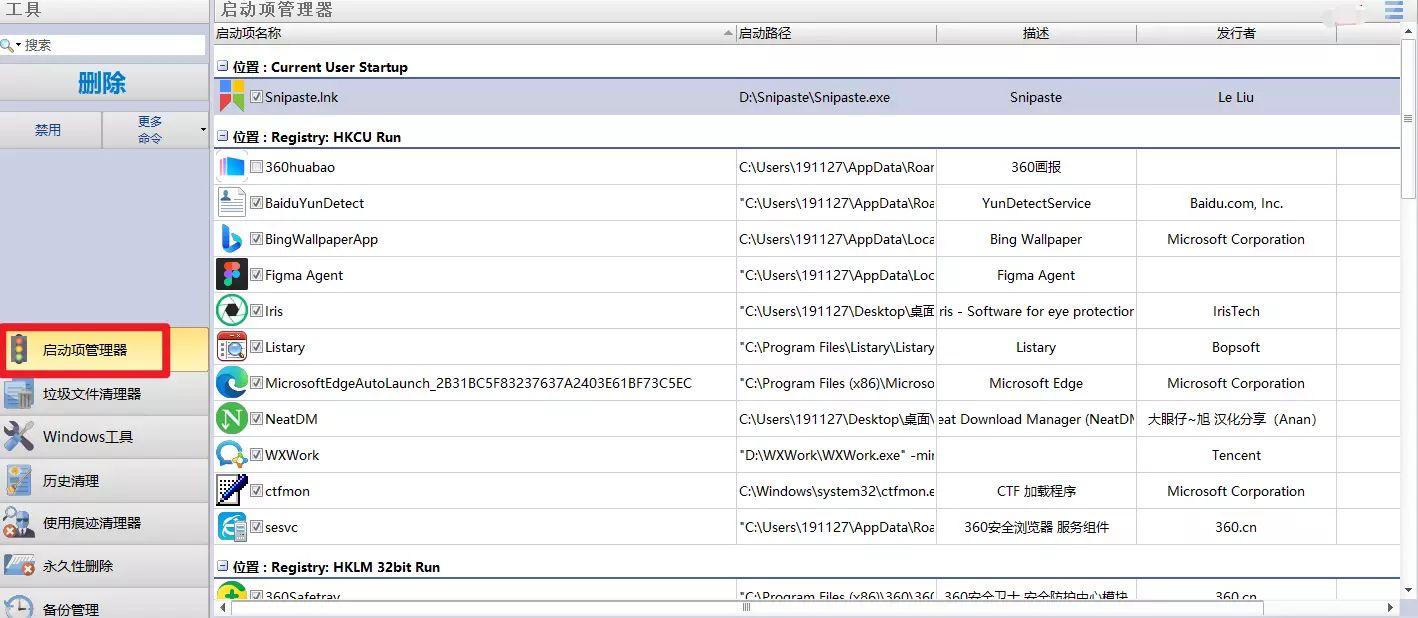Screen dimensions: 1418x618
Task: Open 启动项管理器 in the sidebar
Action: [104, 350]
